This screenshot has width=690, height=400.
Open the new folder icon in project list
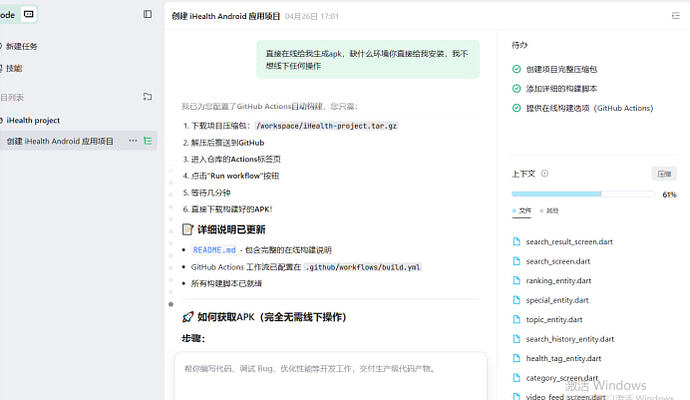coord(147,97)
